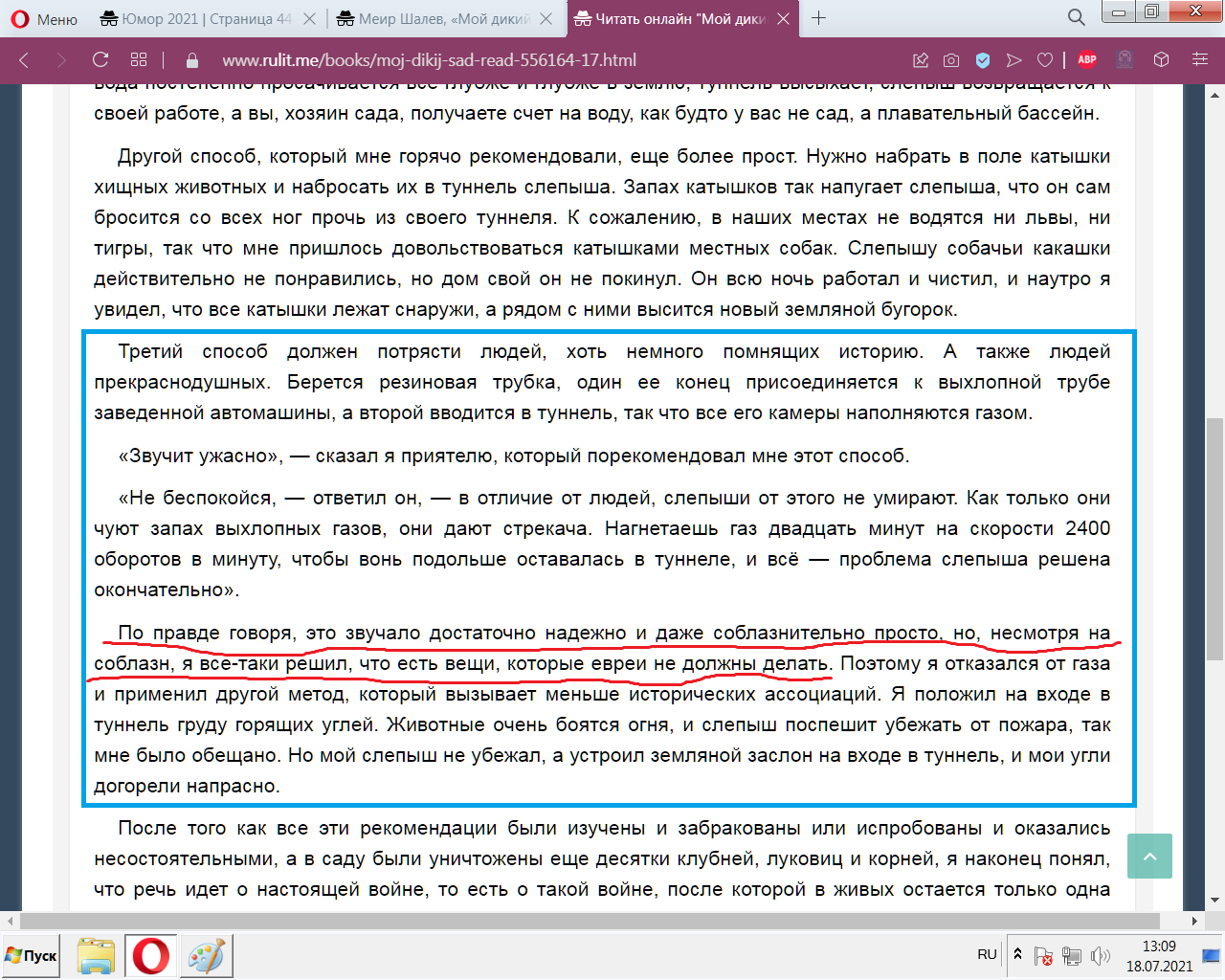Open the extensions cube icon
1225x980 pixels.
point(1161,59)
